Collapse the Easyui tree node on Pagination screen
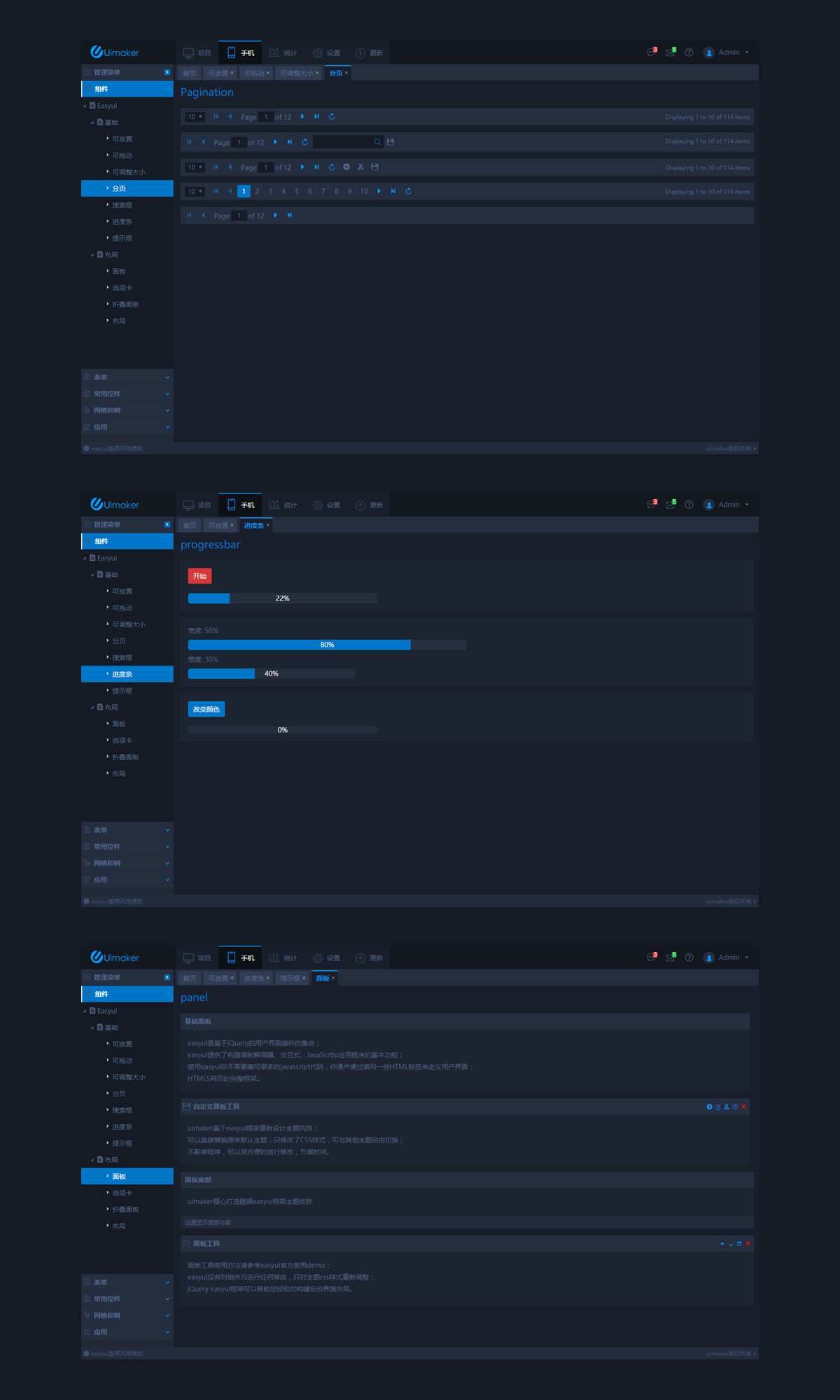 click(x=85, y=106)
